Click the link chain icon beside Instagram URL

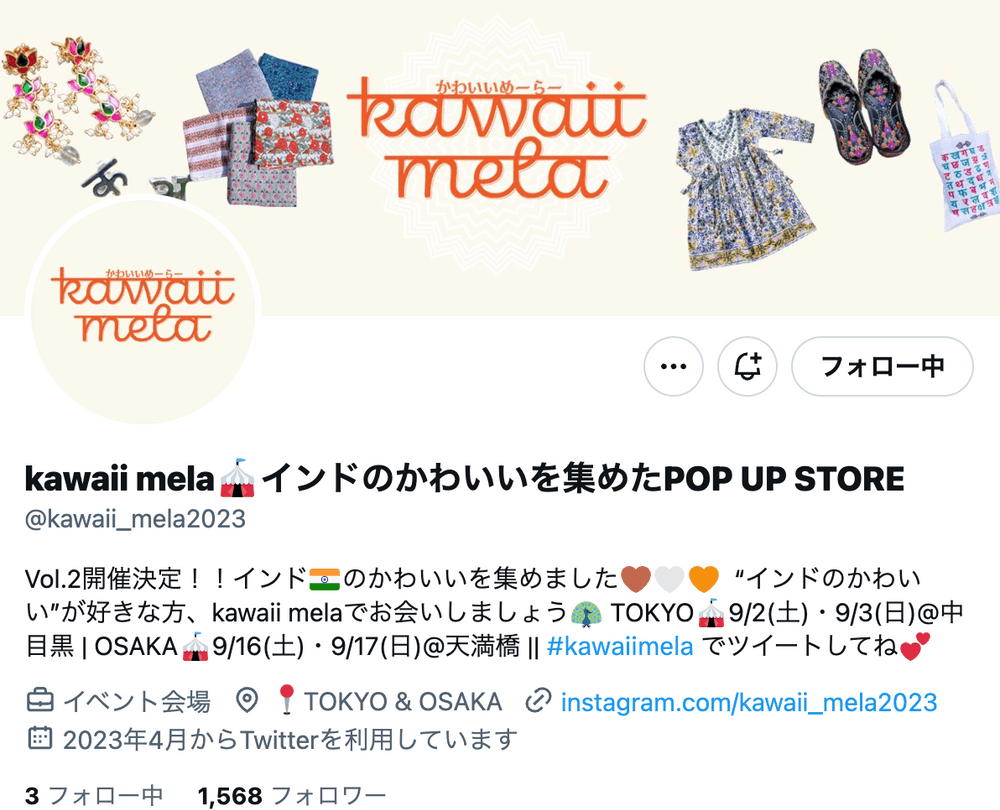pos(538,701)
